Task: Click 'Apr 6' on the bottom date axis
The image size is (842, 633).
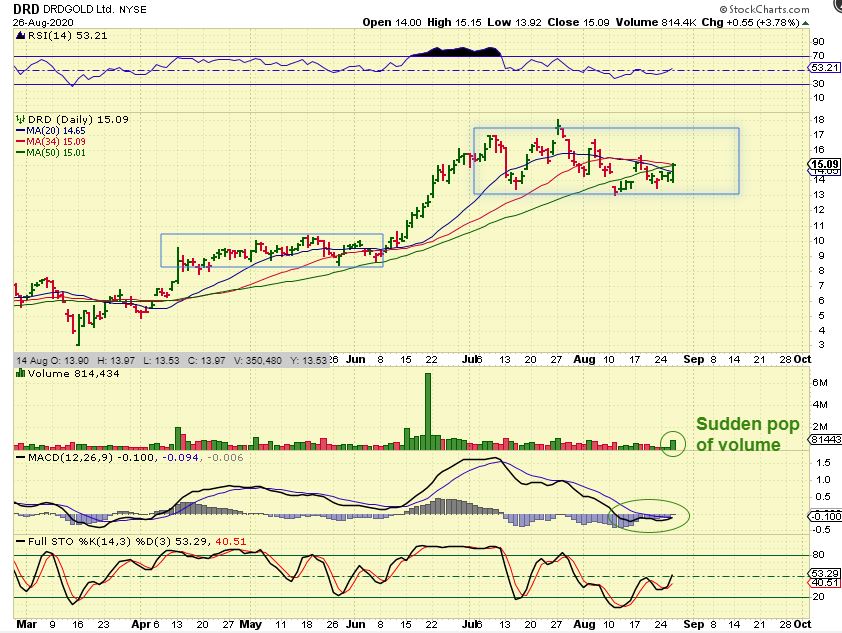Action: 146,624
